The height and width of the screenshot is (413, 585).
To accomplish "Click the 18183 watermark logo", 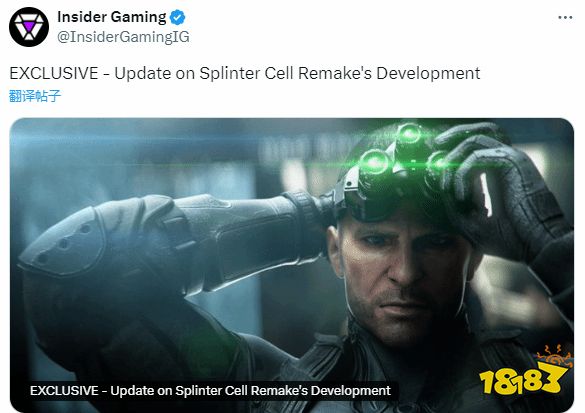I will [524, 371].
